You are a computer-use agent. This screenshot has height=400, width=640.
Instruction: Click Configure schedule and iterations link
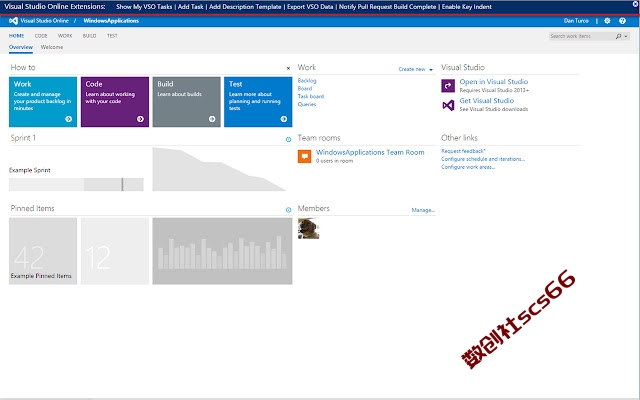coord(483,159)
